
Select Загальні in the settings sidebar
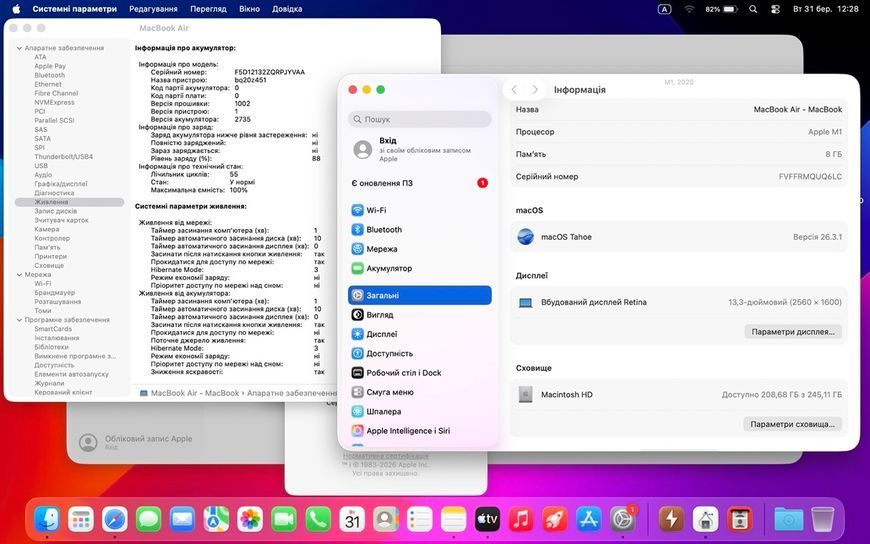419,295
